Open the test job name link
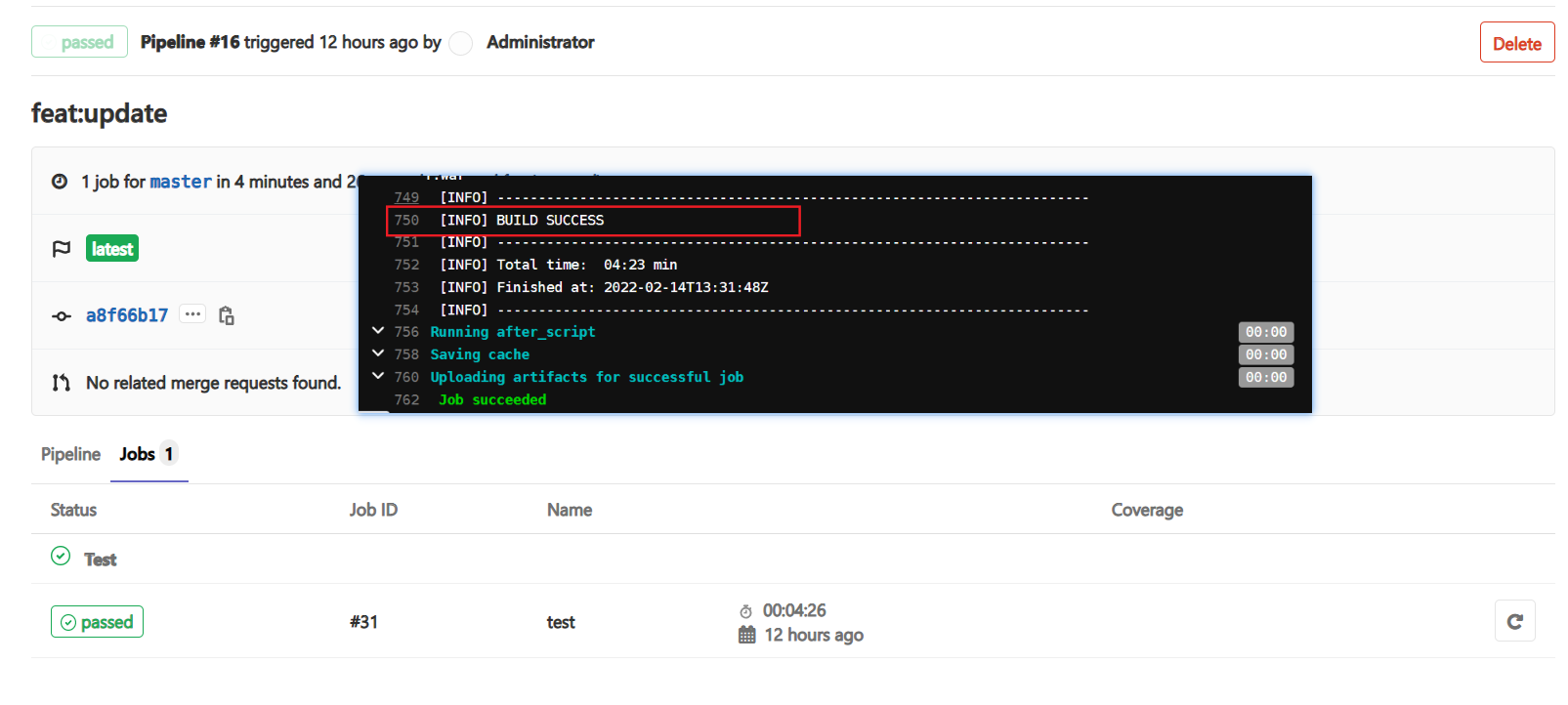This screenshot has width=1568, height=705. click(561, 622)
